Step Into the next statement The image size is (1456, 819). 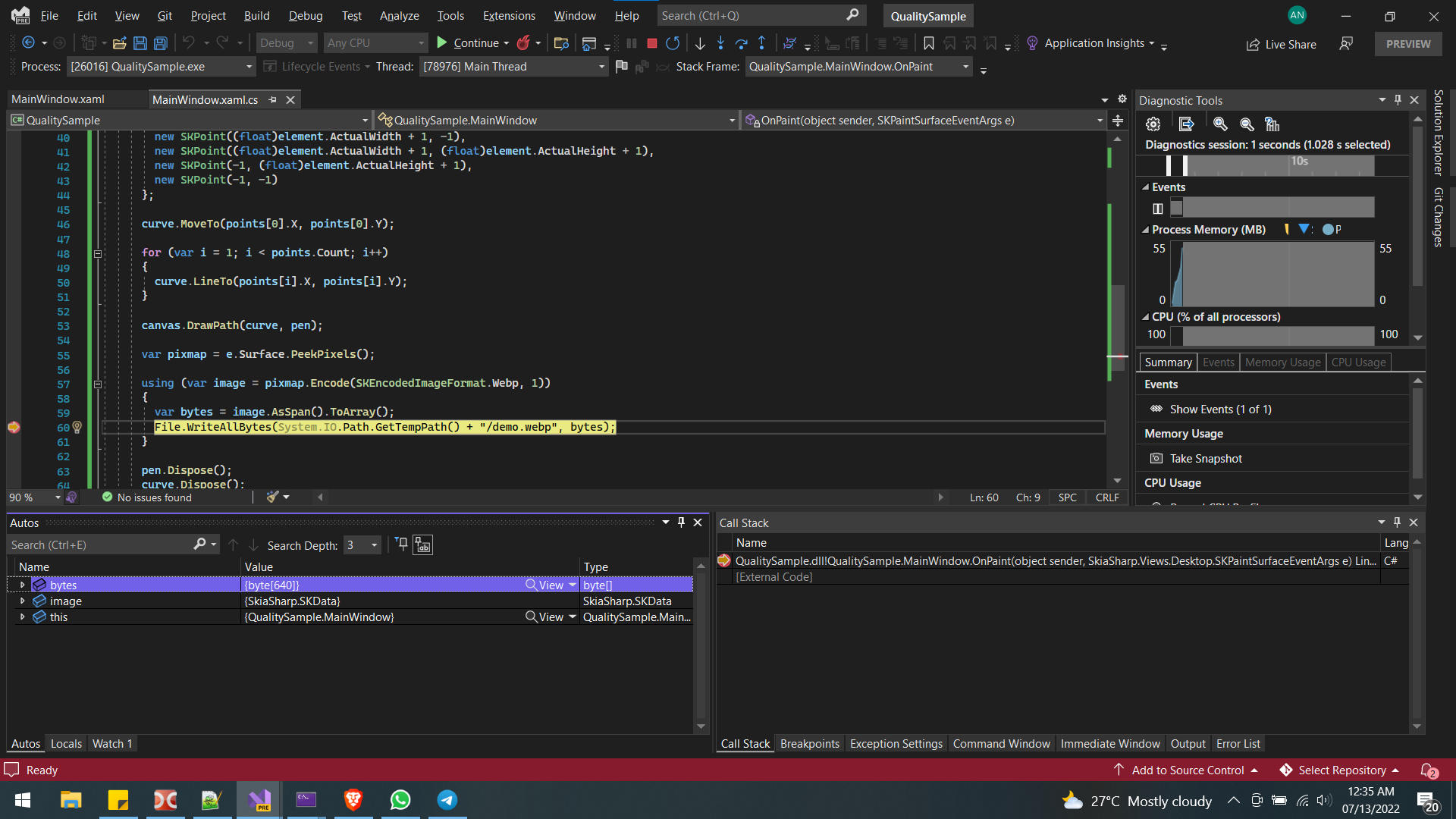coord(720,43)
